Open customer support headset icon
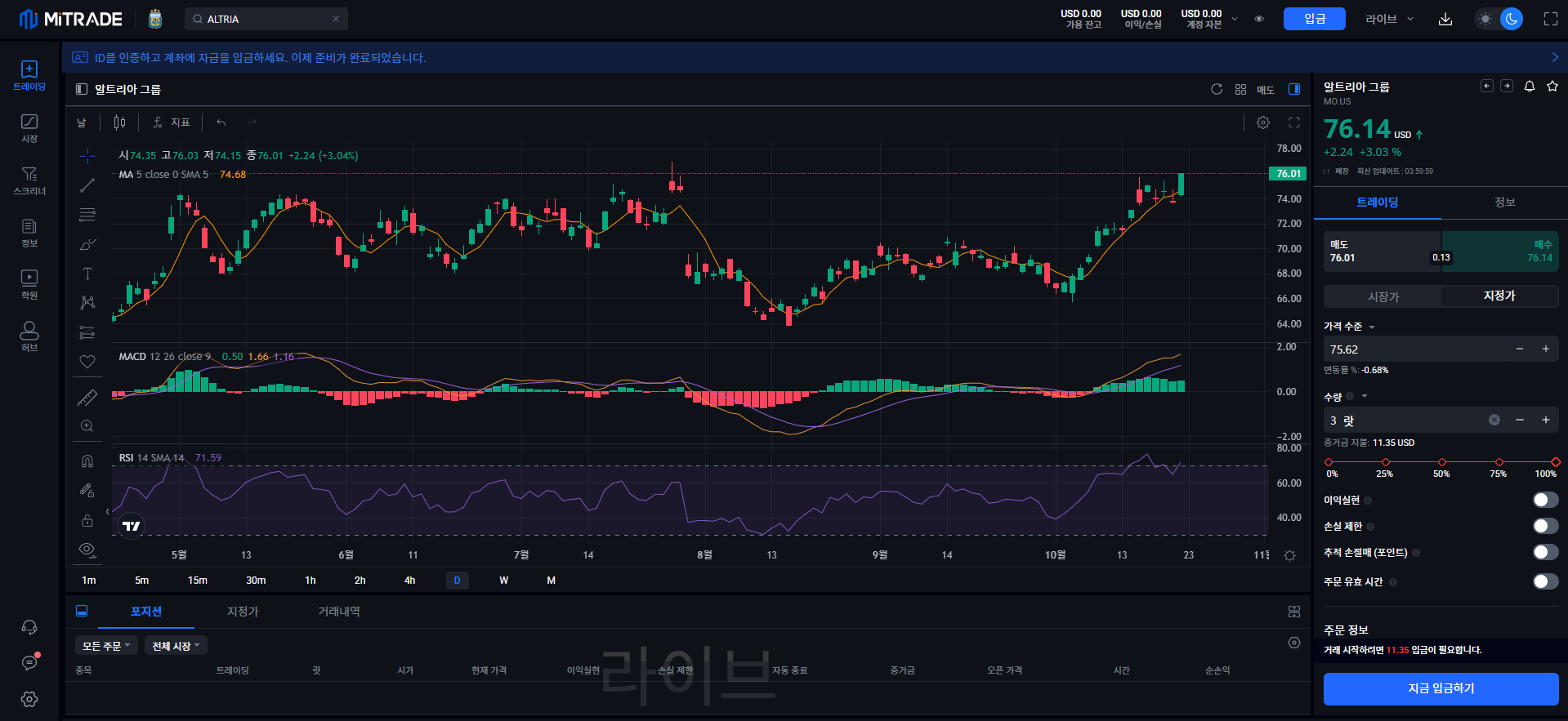1568x721 pixels. point(29,627)
